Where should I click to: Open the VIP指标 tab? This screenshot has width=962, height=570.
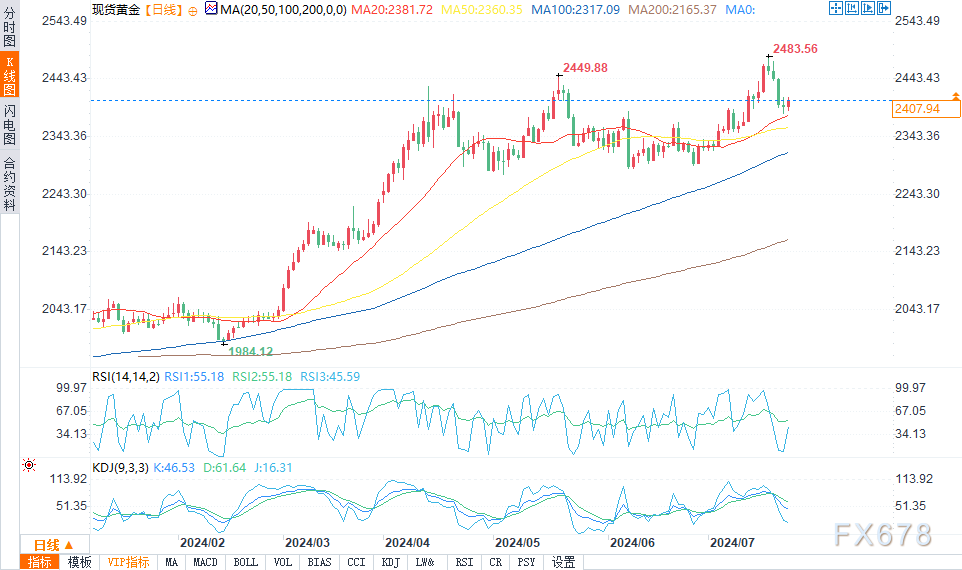coord(128,562)
